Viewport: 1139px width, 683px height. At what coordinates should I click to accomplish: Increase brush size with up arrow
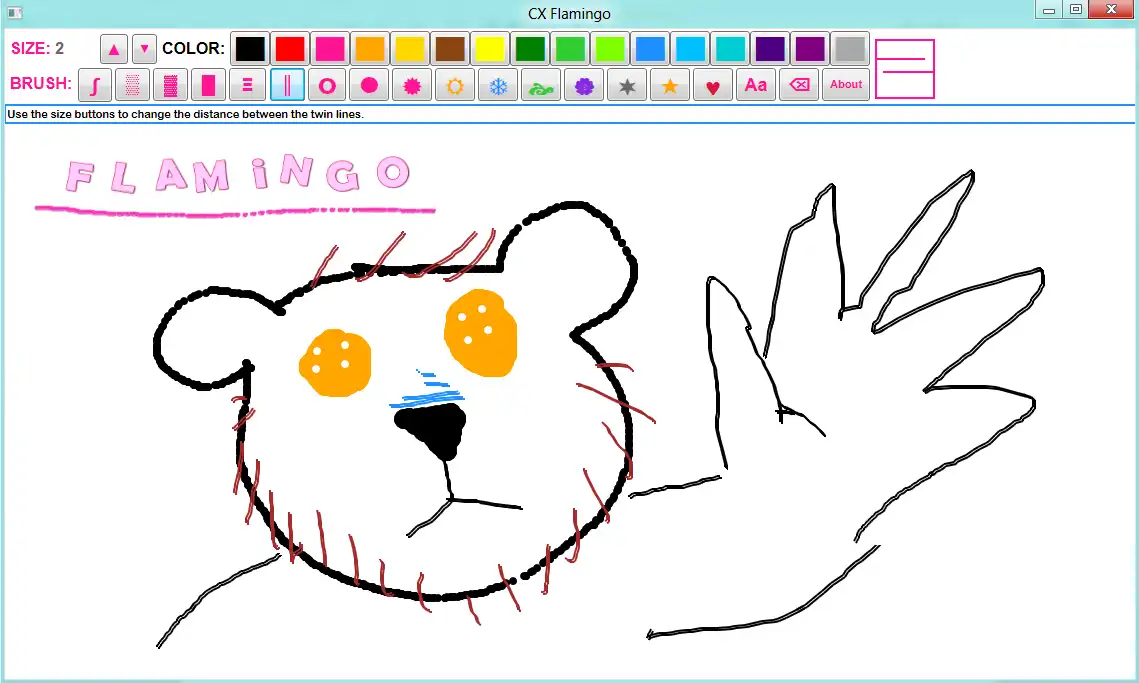coord(113,49)
